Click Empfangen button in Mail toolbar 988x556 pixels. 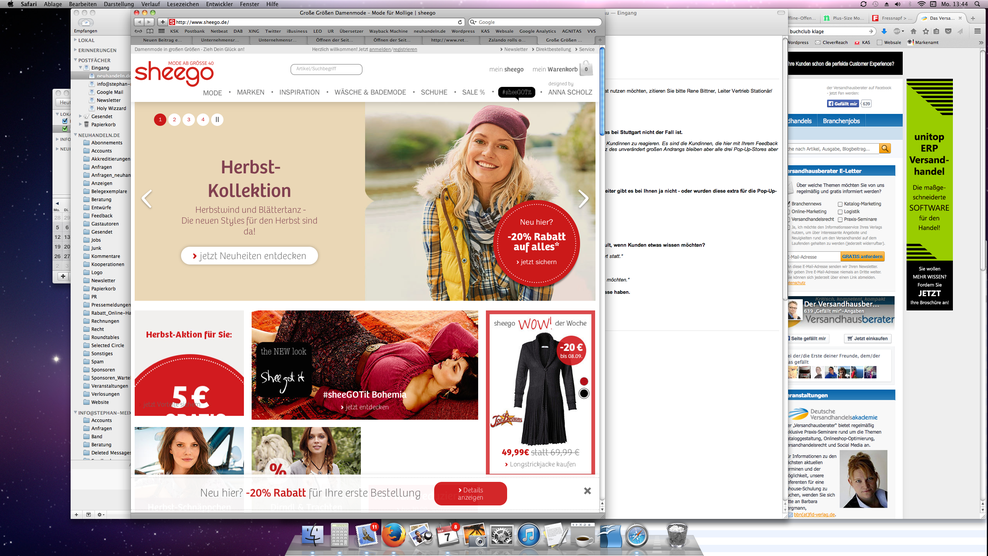pos(85,25)
